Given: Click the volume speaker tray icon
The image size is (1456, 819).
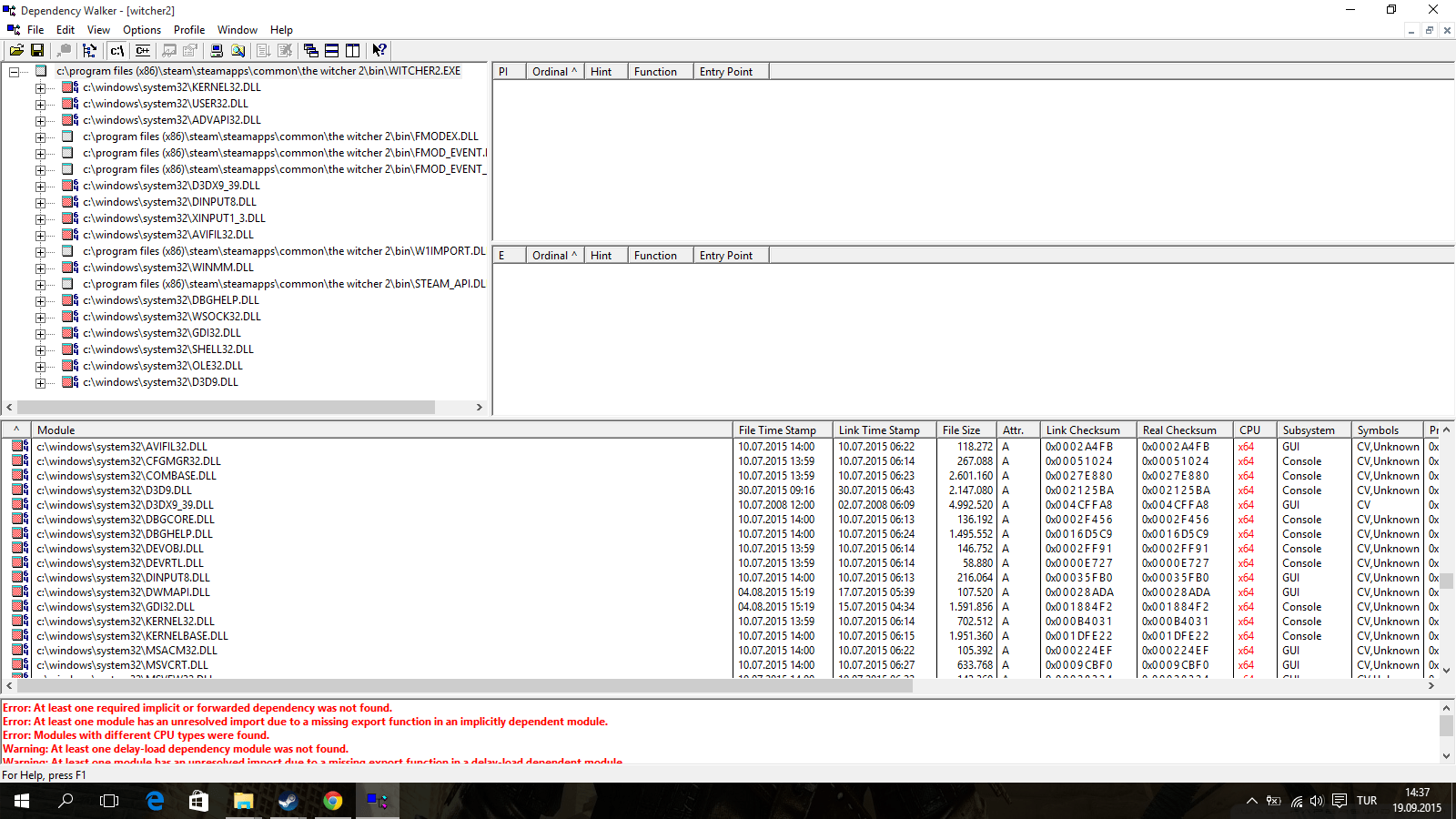Looking at the screenshot, I should click(x=1317, y=801).
